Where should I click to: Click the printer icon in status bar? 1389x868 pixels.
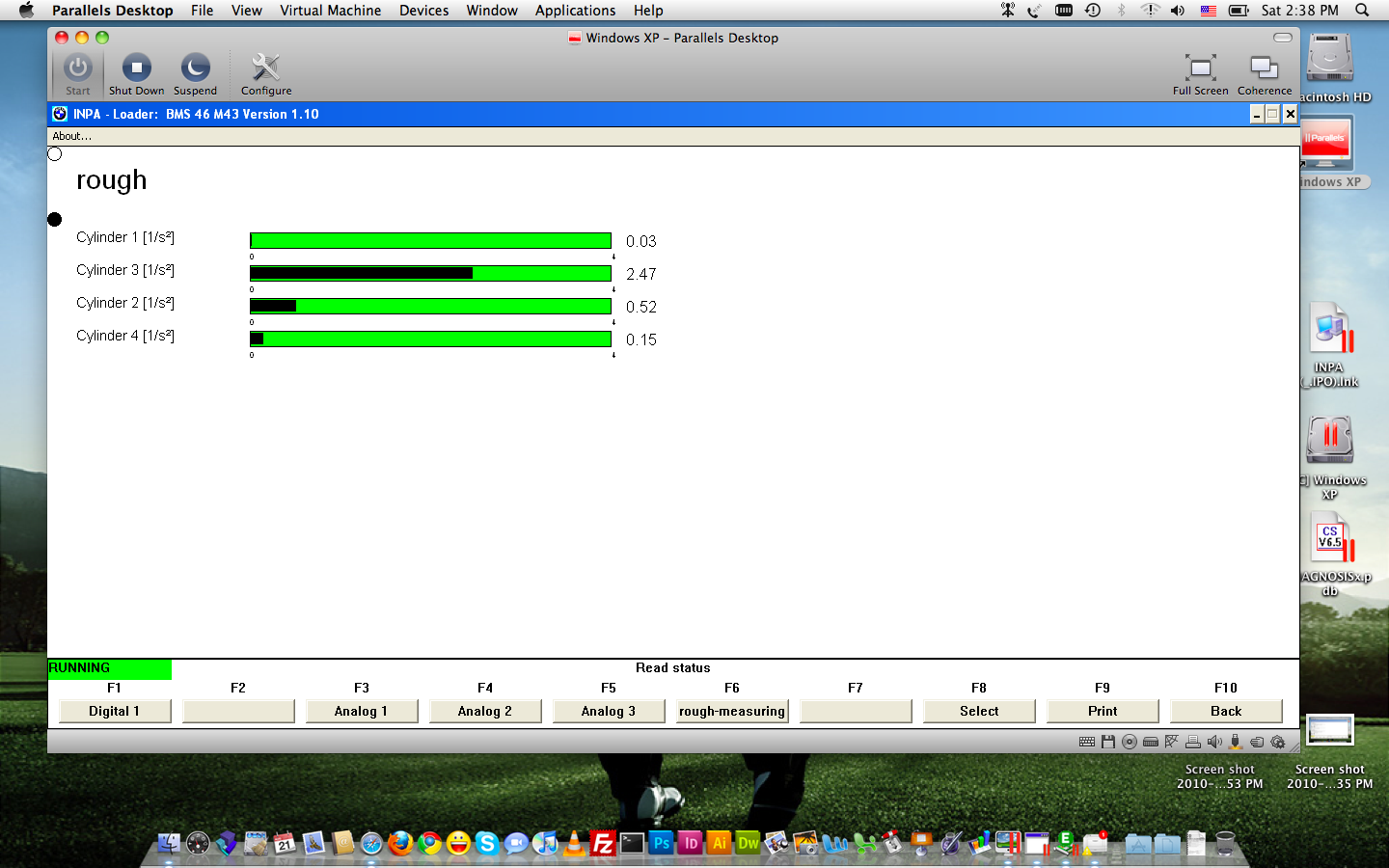pos(1193,742)
